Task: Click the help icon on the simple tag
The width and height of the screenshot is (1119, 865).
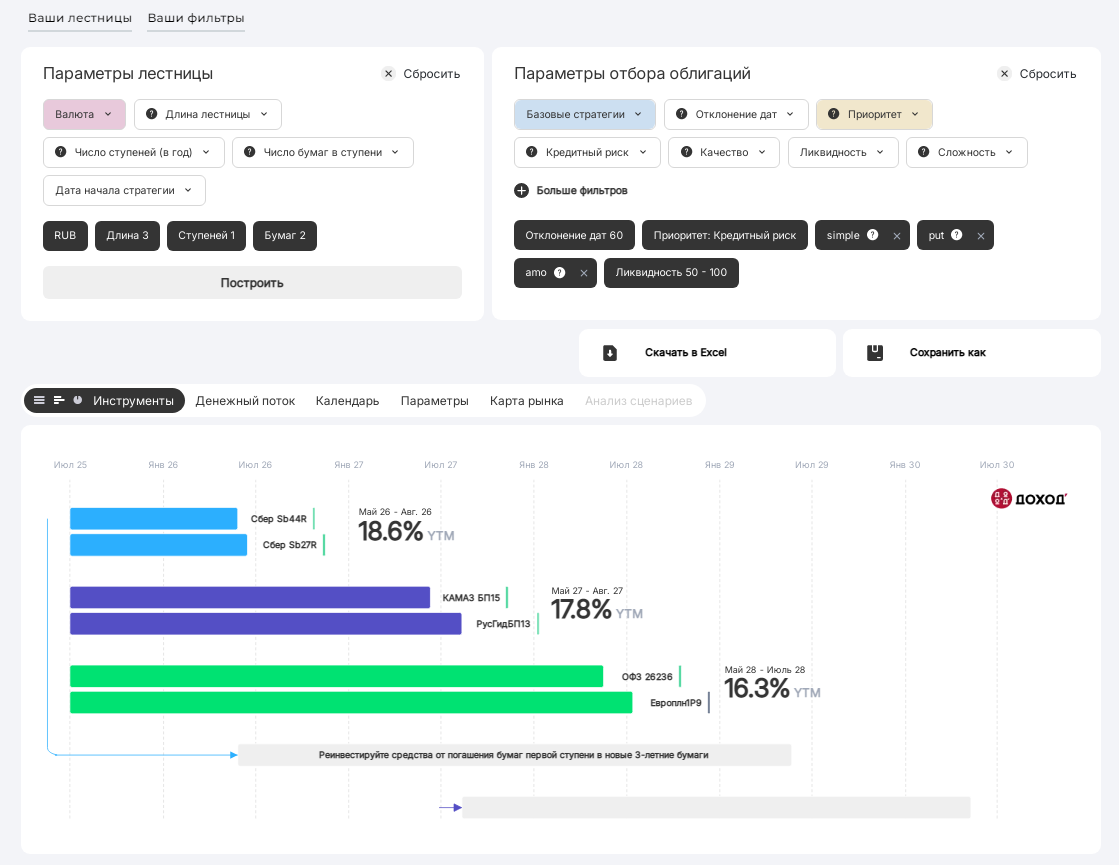Action: point(873,235)
